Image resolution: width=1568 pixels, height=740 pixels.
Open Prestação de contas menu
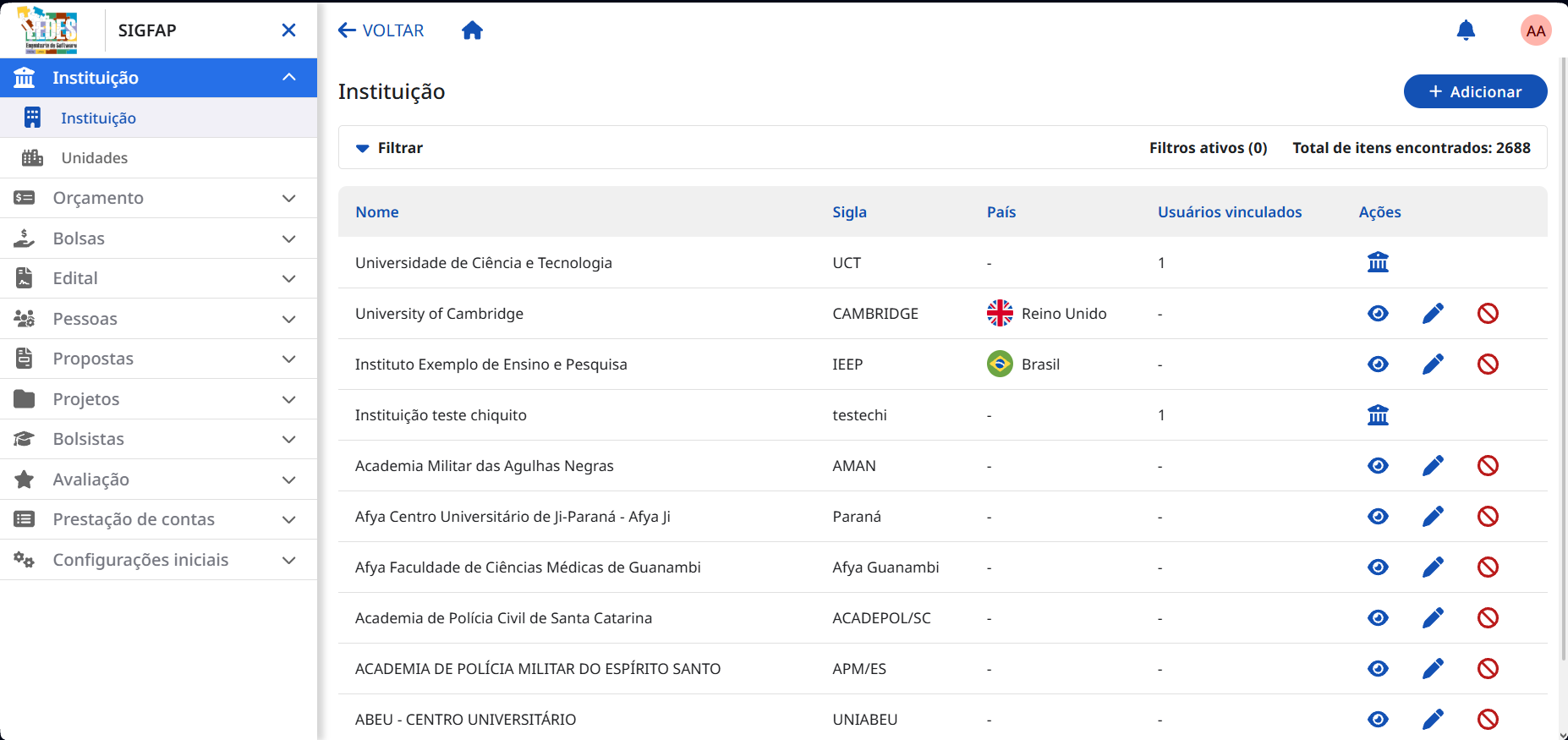158,519
